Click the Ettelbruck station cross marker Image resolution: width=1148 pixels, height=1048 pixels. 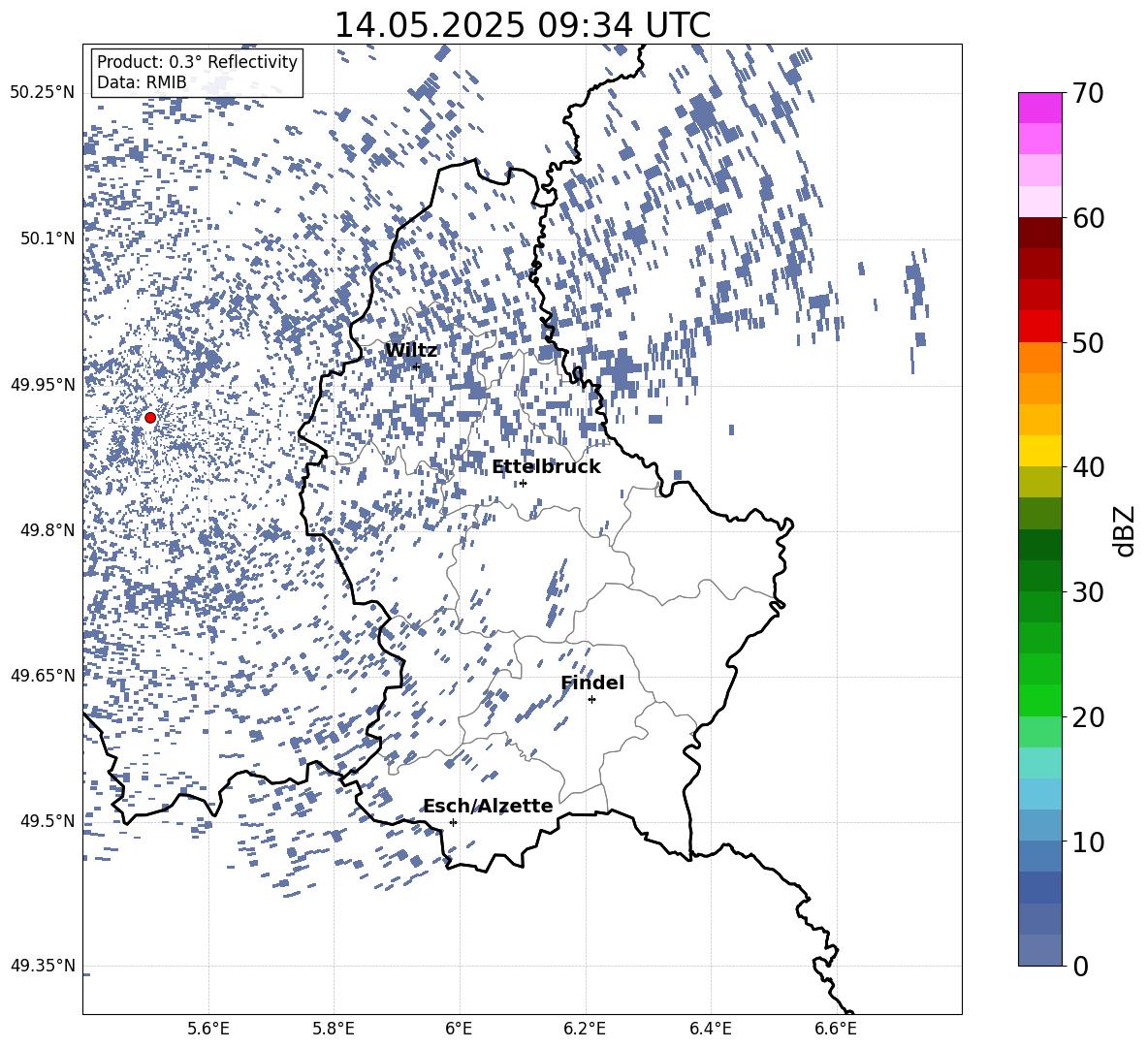[523, 483]
